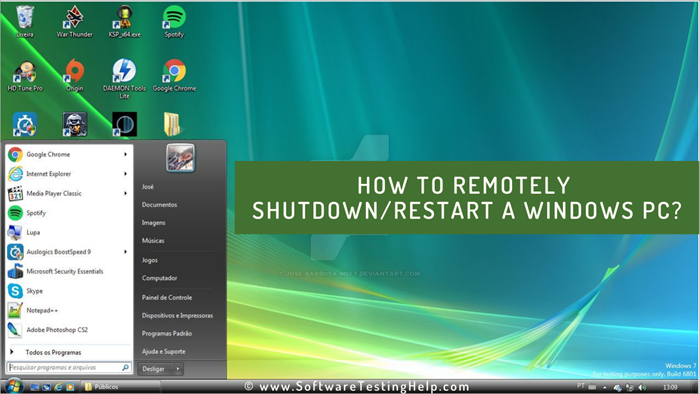Open Documentos in the Start menu
The width and height of the screenshot is (700, 394).
coord(159,205)
